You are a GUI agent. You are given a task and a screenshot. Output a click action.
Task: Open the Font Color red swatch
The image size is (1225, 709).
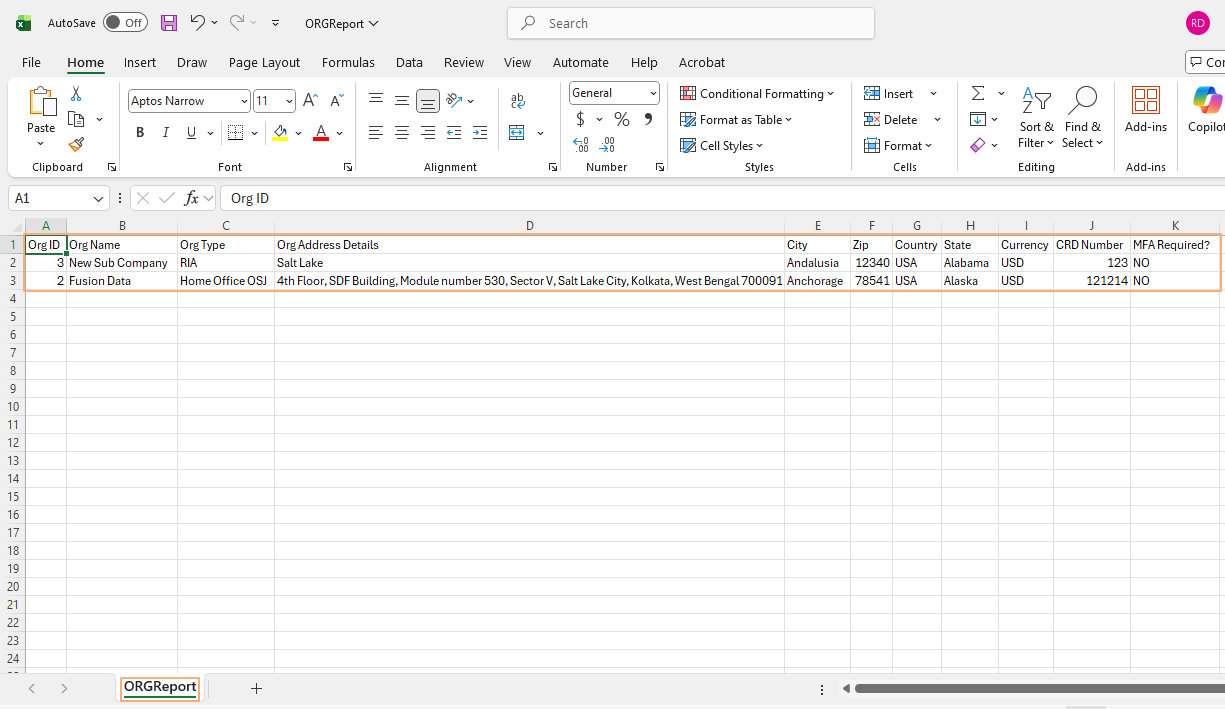click(318, 132)
